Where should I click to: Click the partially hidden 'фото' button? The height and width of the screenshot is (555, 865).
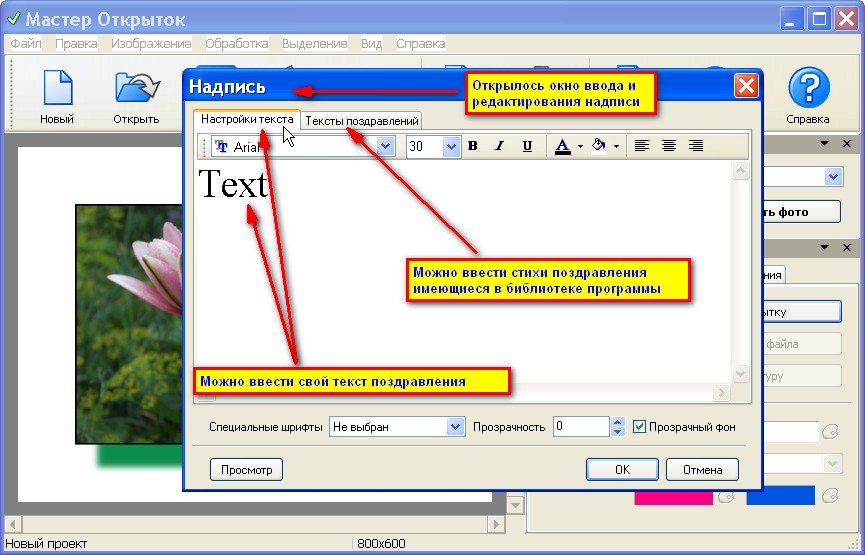[802, 212]
